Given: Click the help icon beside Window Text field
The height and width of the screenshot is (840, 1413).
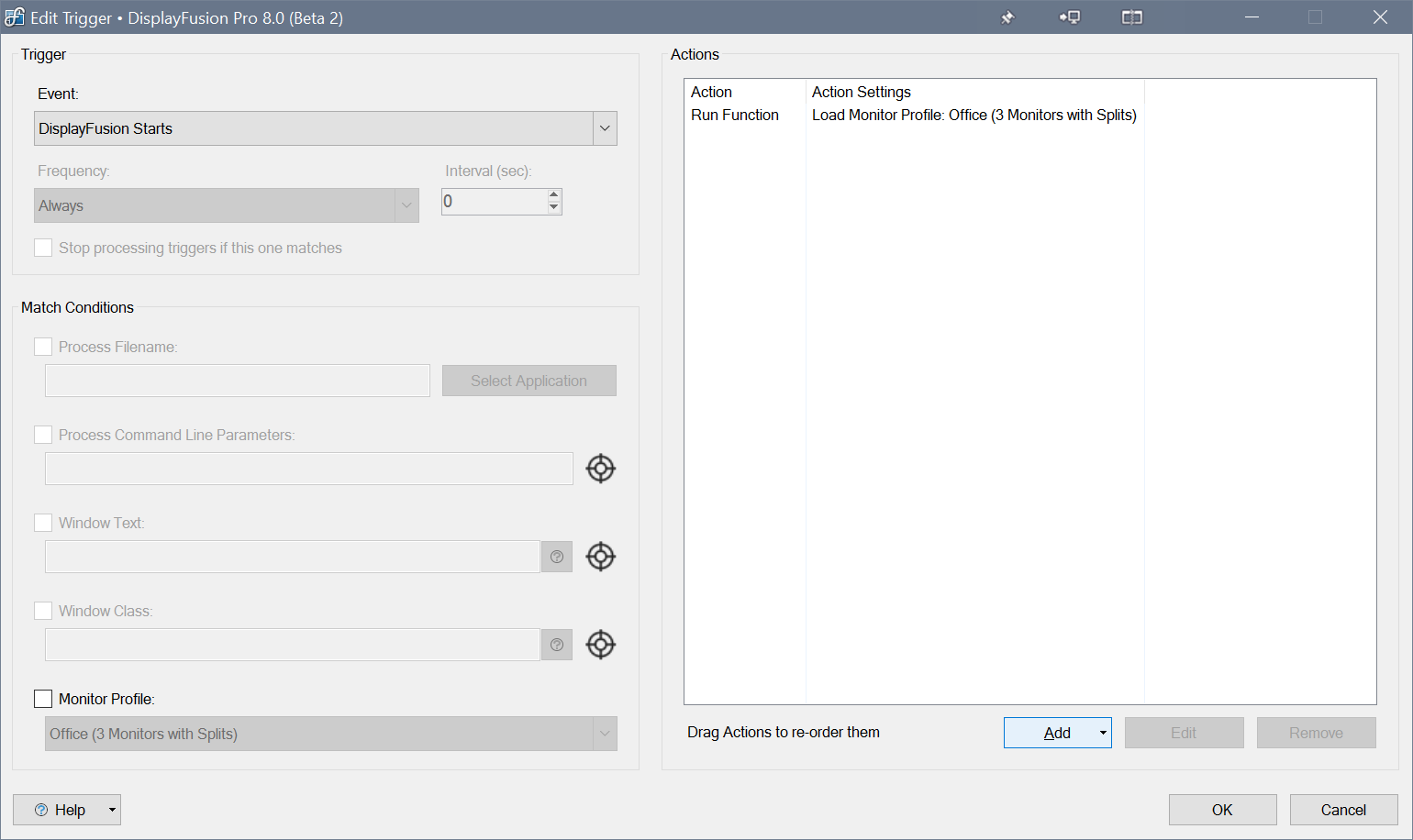Looking at the screenshot, I should pos(557,557).
